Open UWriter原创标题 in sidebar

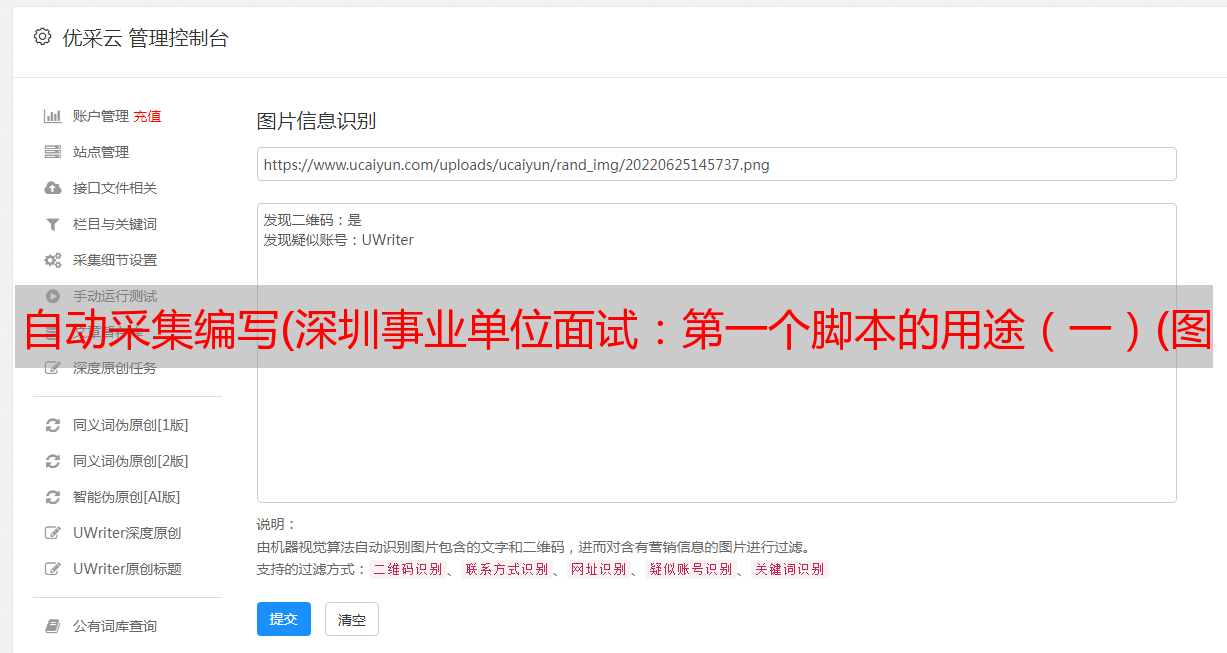tap(127, 569)
